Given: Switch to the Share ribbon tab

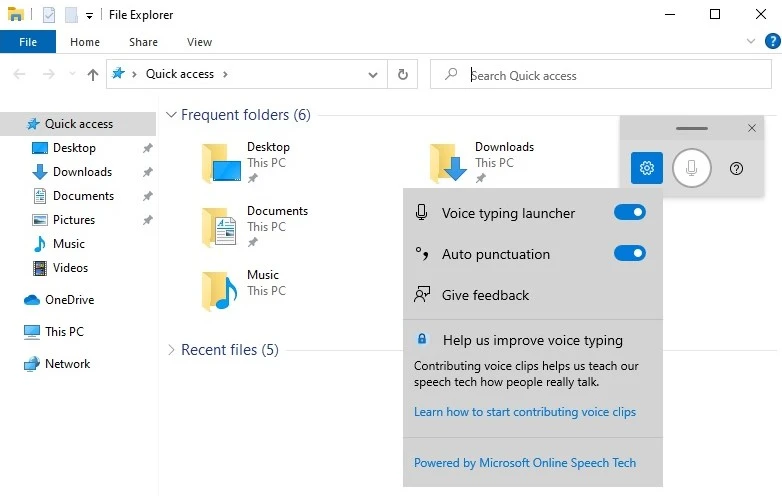Looking at the screenshot, I should [143, 42].
